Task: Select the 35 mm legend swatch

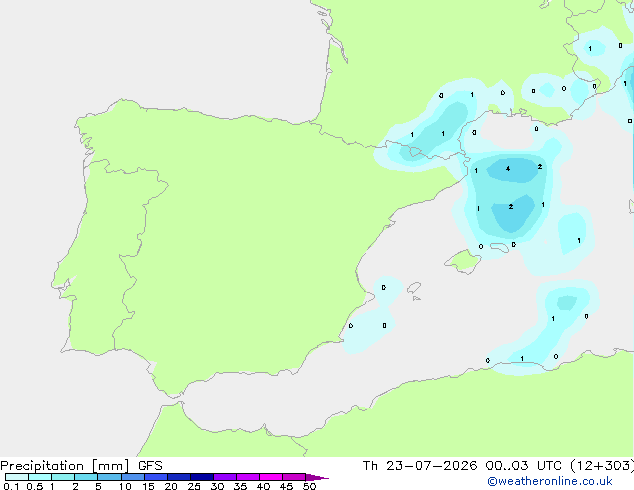Action: tap(248, 477)
